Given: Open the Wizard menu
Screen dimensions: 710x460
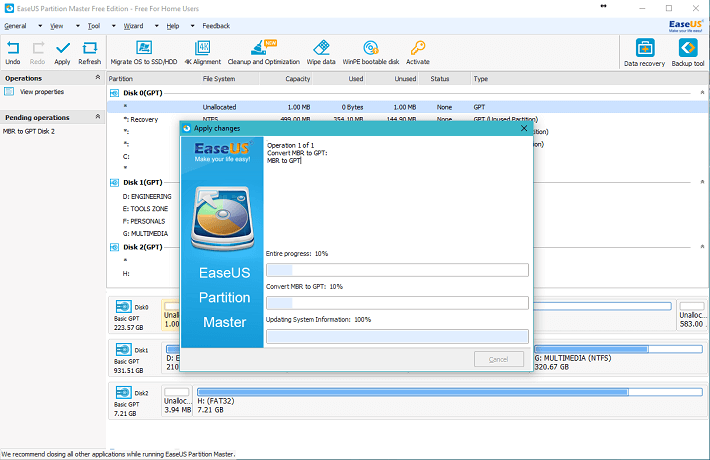Looking at the screenshot, I should tap(134, 26).
